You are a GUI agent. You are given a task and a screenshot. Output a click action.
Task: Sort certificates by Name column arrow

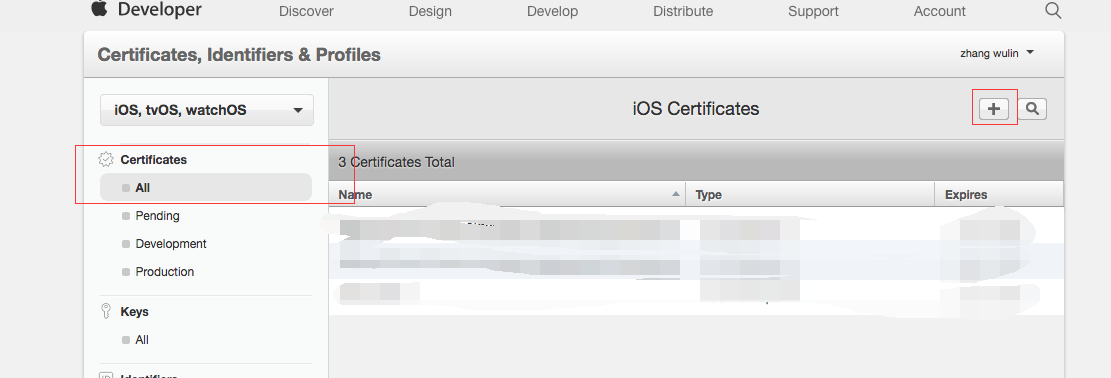[676, 194]
